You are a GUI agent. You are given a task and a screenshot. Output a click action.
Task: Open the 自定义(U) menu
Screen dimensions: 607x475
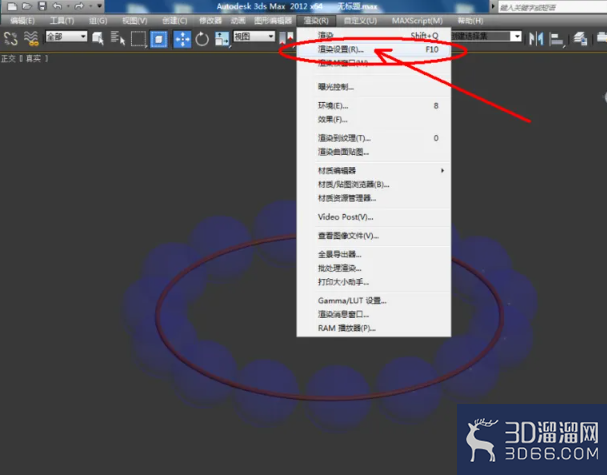[x=360, y=21]
